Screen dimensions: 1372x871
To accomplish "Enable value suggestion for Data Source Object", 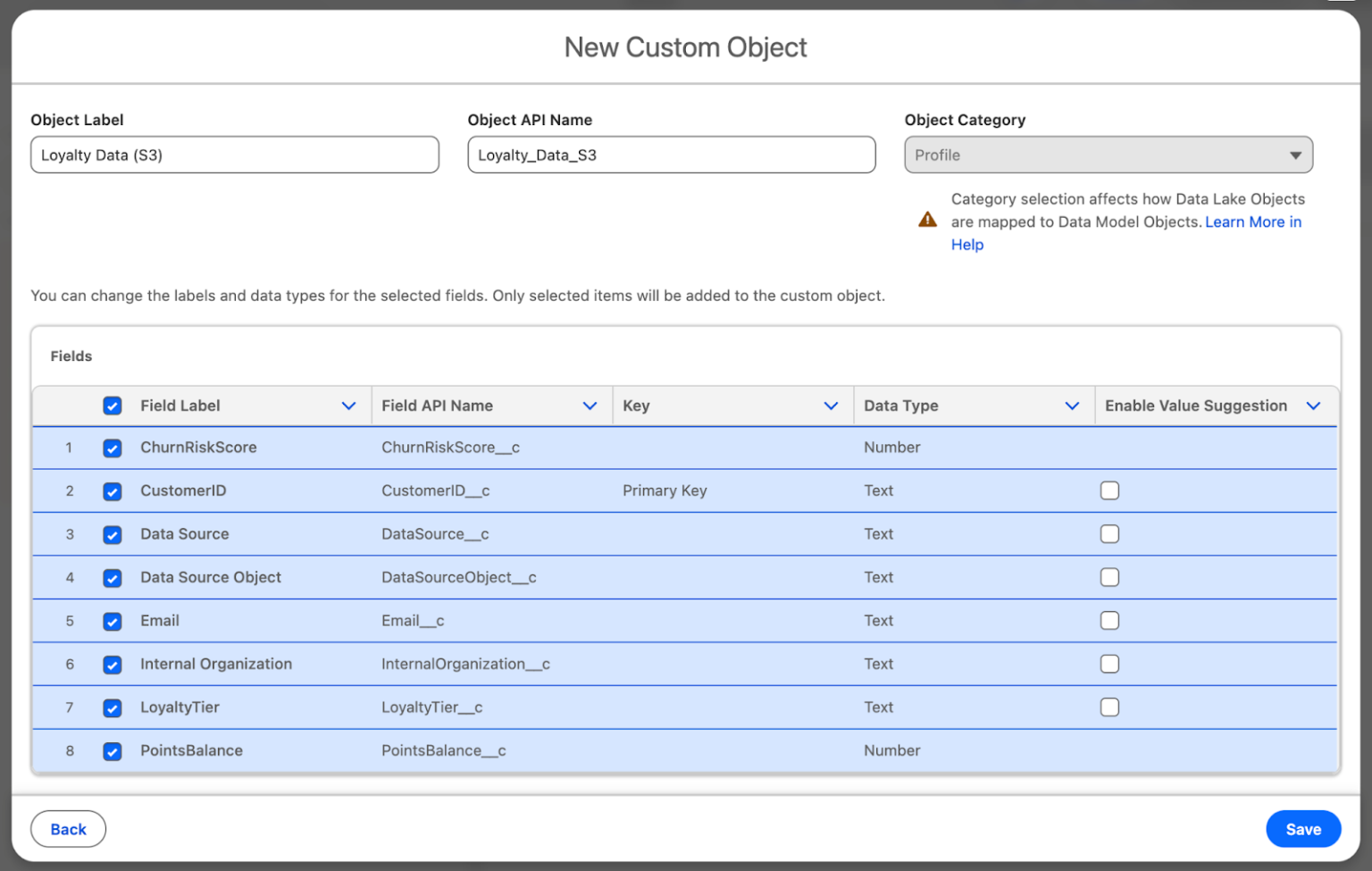I will coord(1109,577).
